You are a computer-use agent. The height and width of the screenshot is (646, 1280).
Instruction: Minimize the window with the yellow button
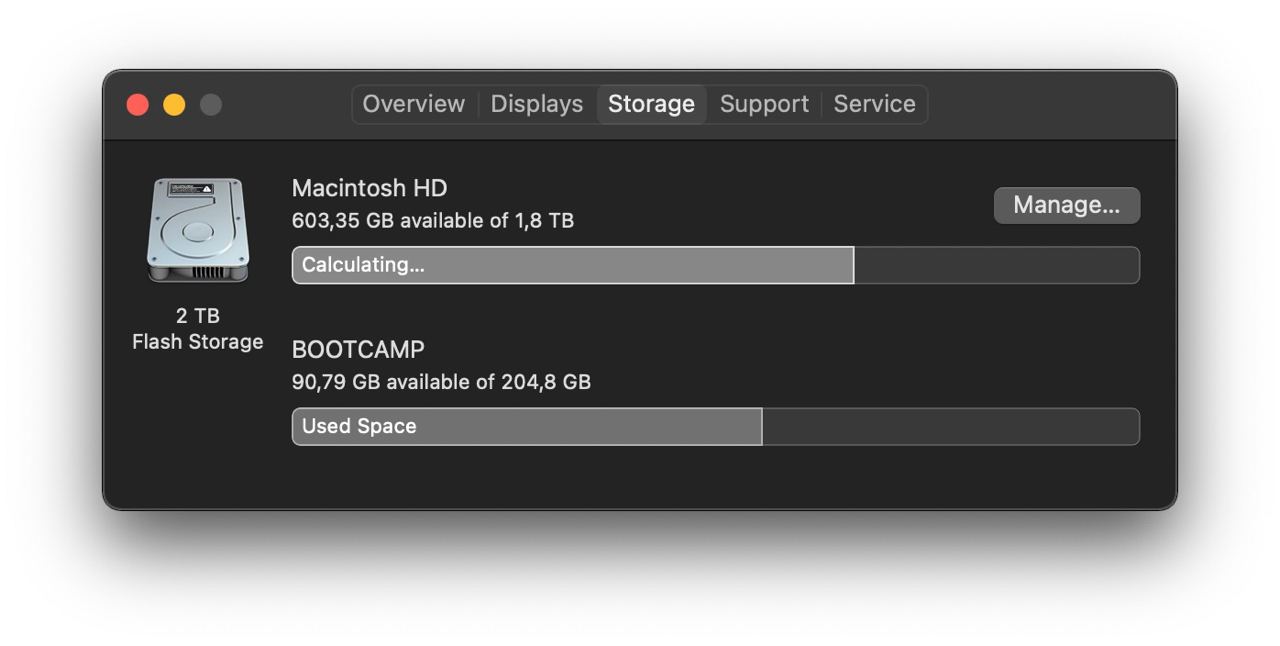[x=174, y=104]
